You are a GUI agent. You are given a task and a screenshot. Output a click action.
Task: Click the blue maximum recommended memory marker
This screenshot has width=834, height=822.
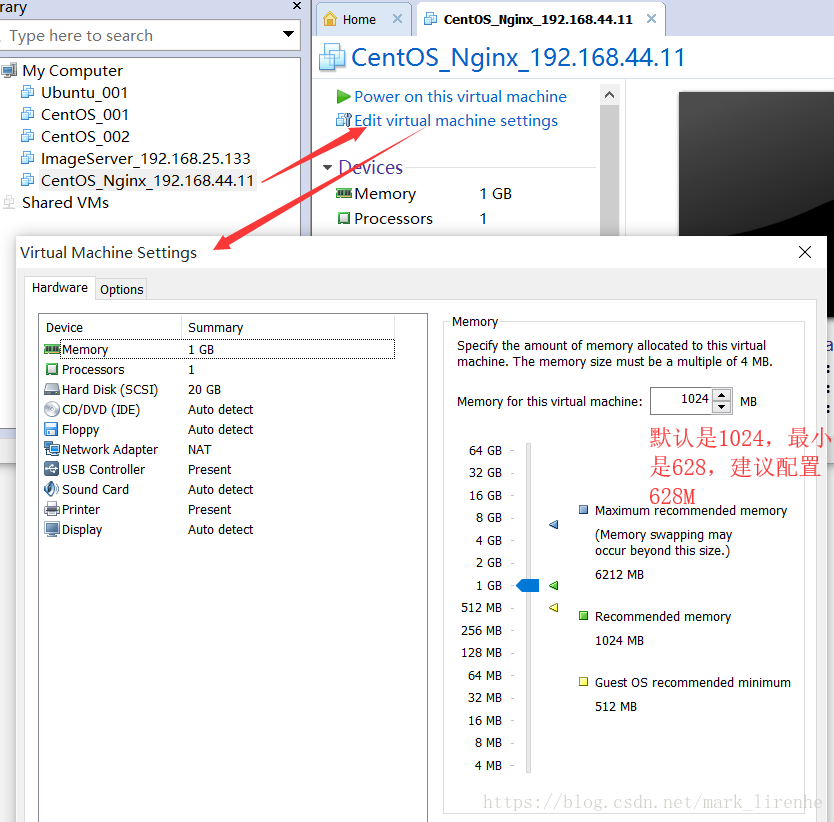tap(554, 525)
